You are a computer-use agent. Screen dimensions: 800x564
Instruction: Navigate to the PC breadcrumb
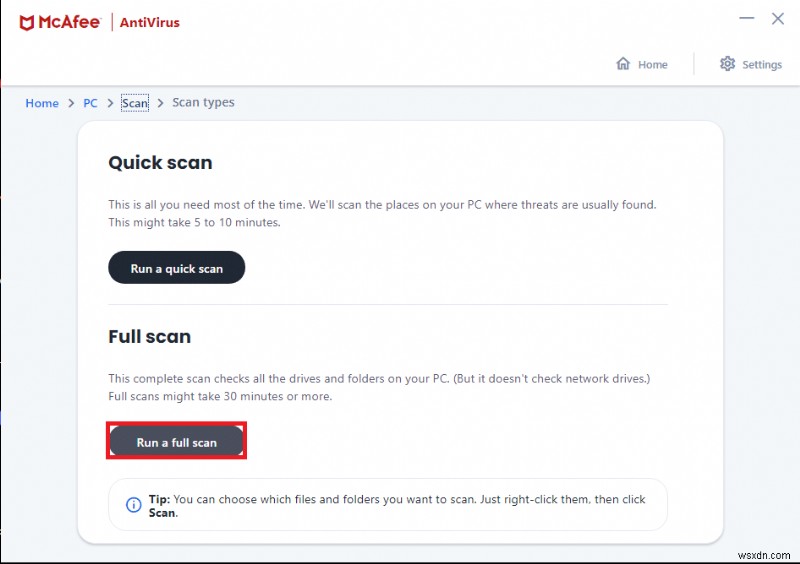pos(90,103)
